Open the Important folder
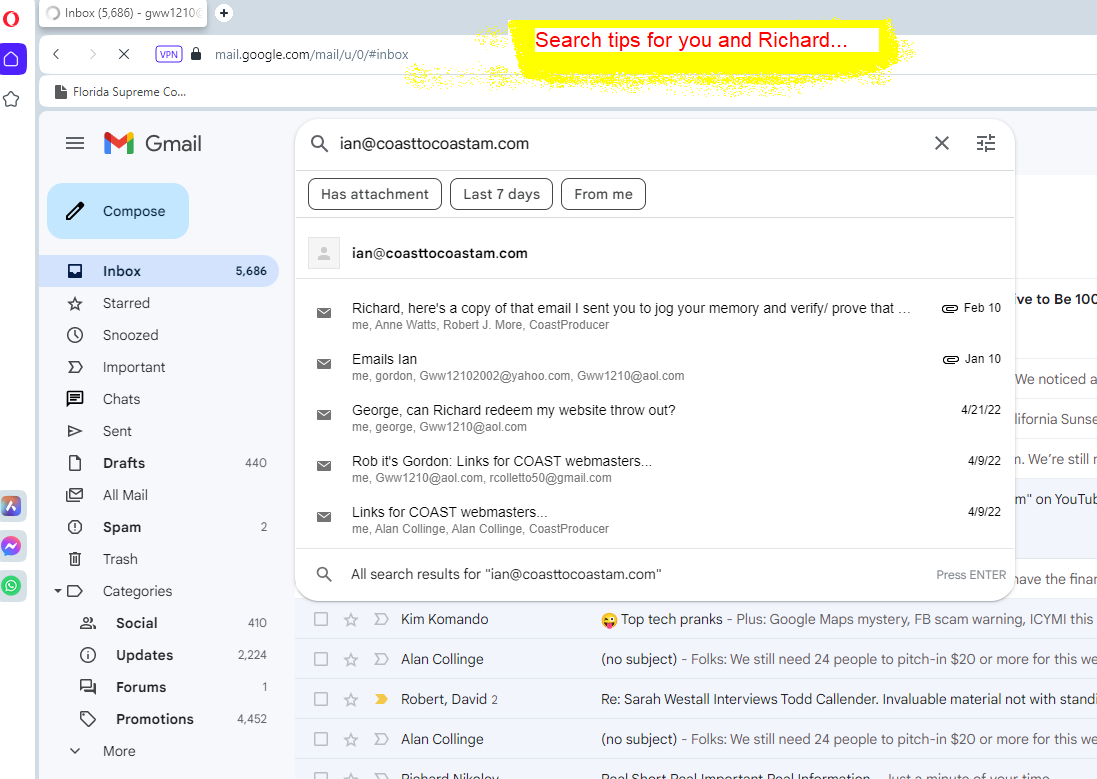The width and height of the screenshot is (1097, 779). click(159, 367)
